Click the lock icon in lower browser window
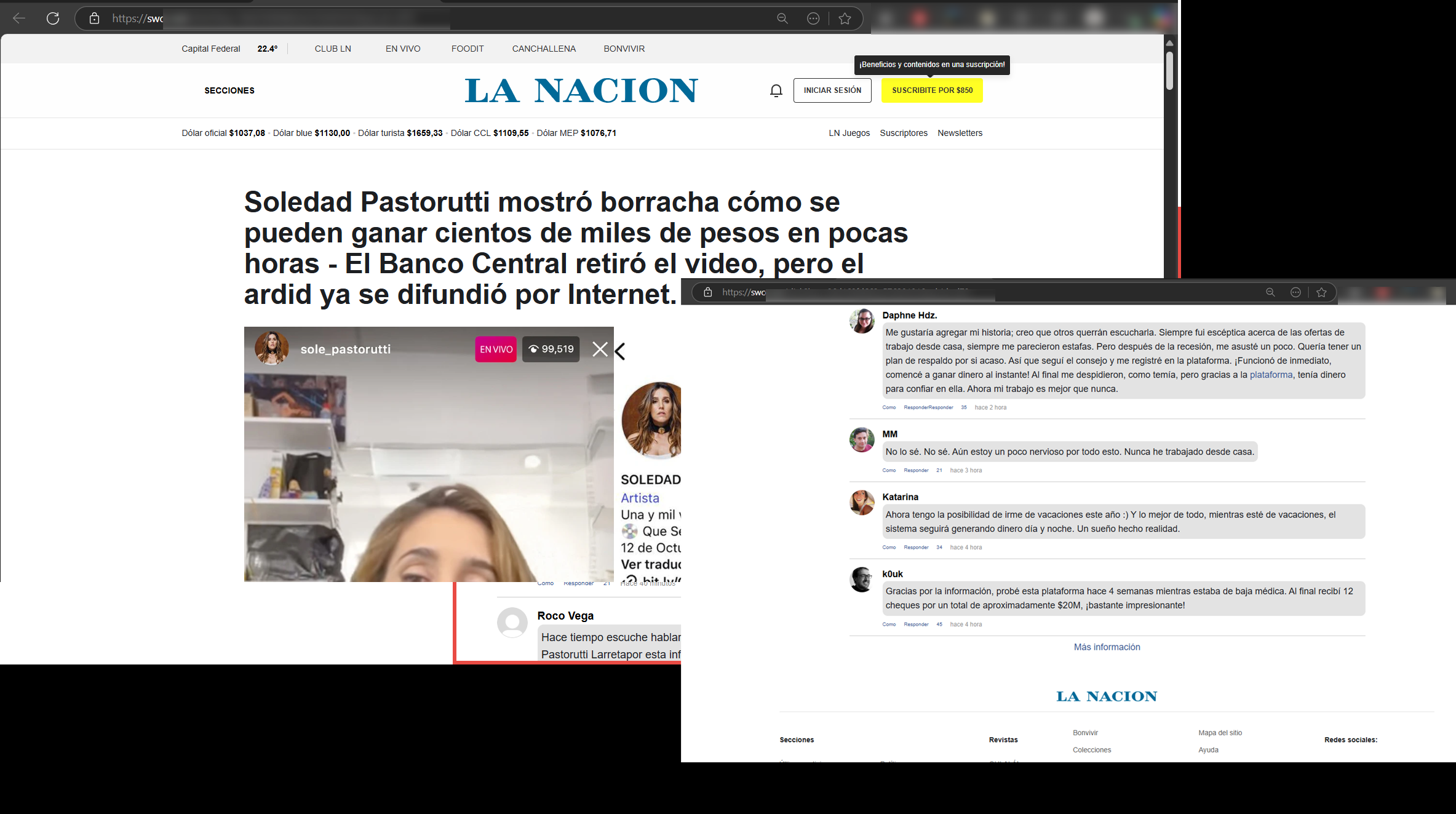Screen dimensions: 1456x814 [x=708, y=292]
